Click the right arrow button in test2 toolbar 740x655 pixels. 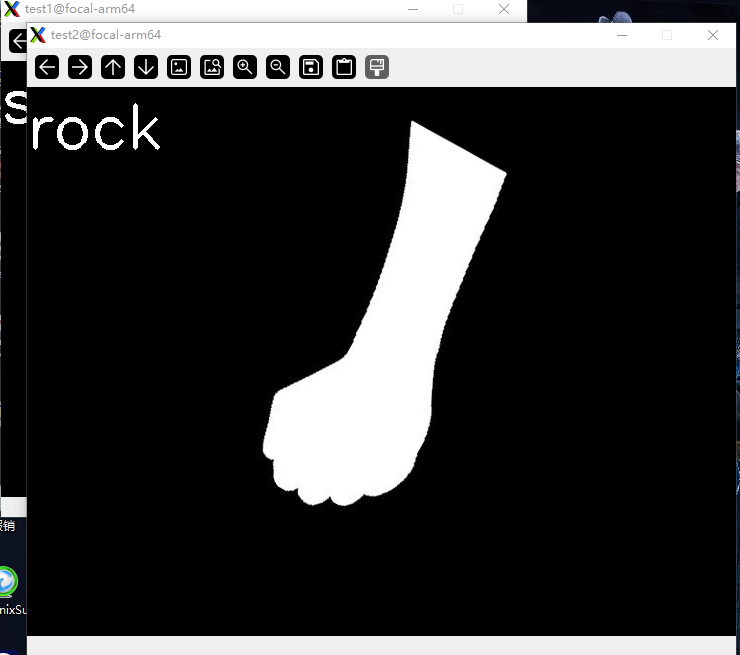pos(80,67)
